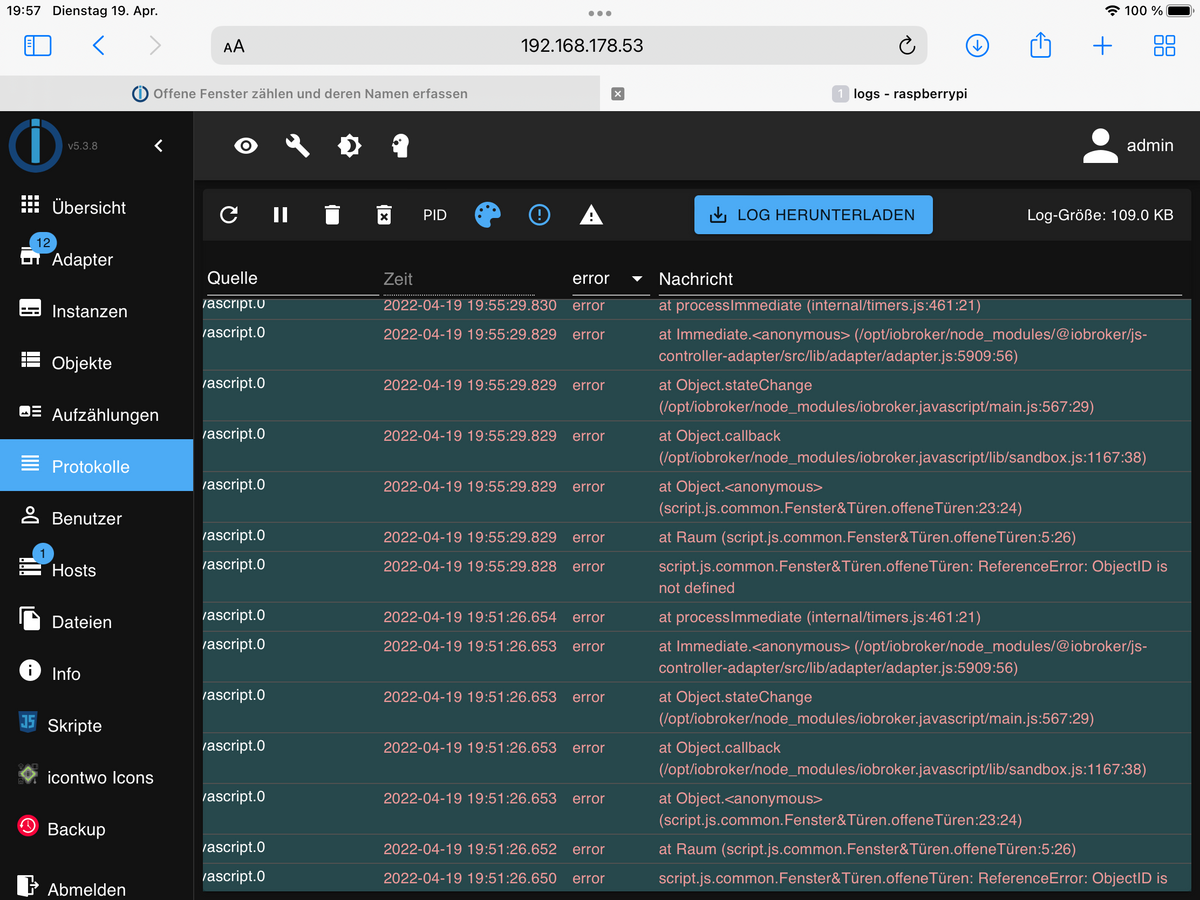This screenshot has height=900, width=1200.
Task: Click the head expert mode icon
Action: pyautogui.click(x=401, y=146)
